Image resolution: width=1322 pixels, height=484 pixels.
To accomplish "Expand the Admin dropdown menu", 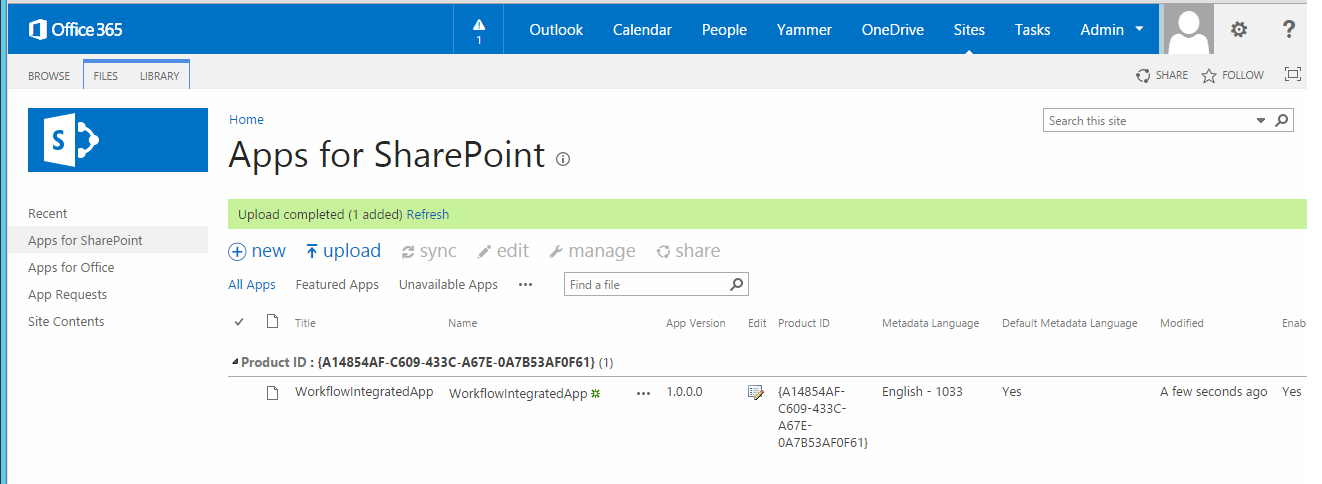I will [x=1139, y=30].
